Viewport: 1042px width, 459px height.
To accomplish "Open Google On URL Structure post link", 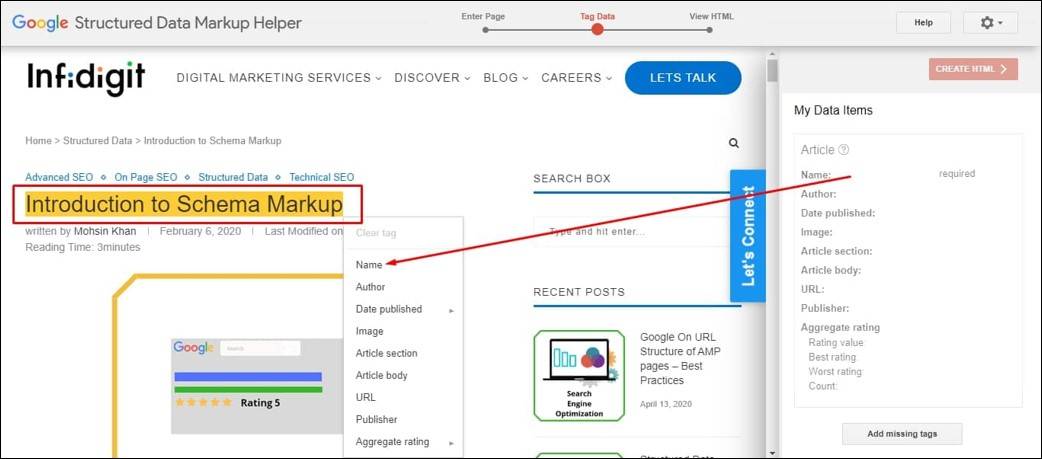I will pos(680,359).
